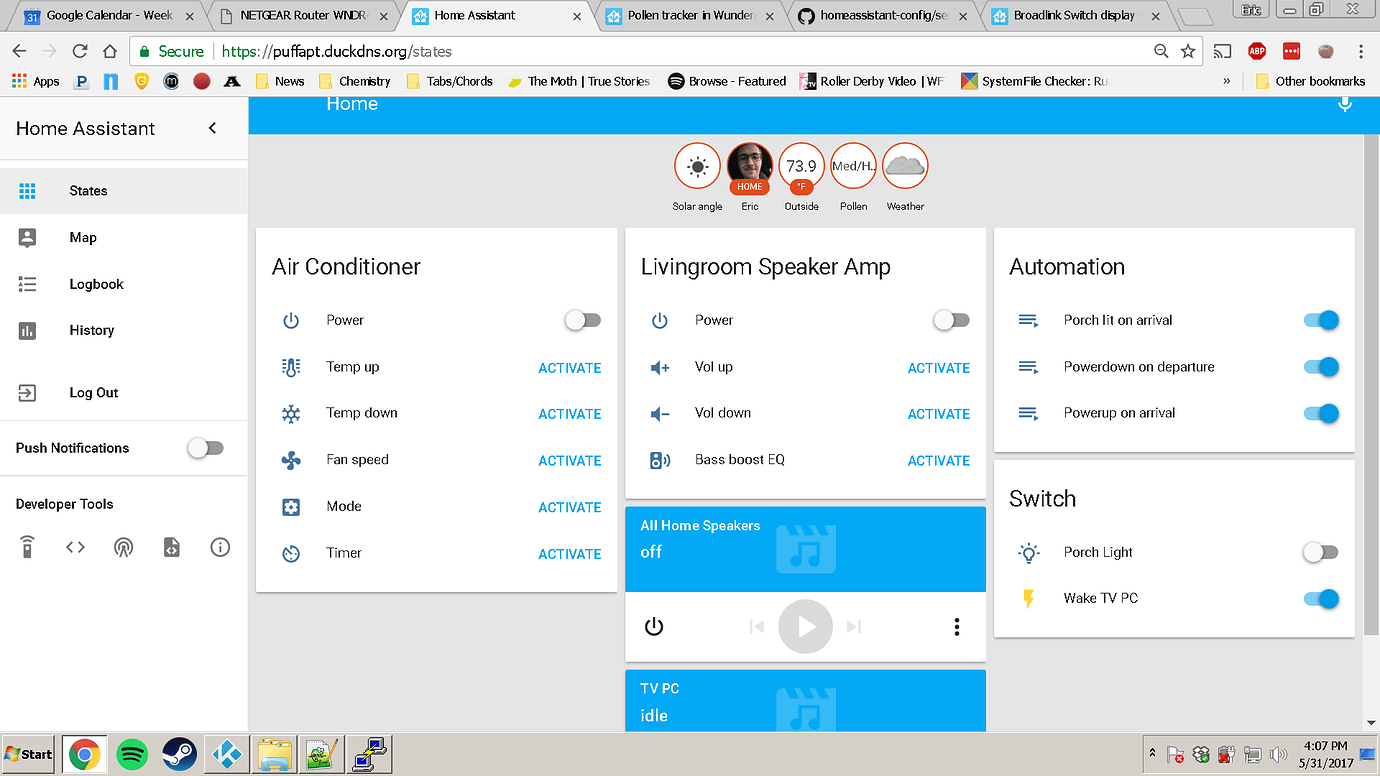Click the Solar angle sun badge

point(697,166)
